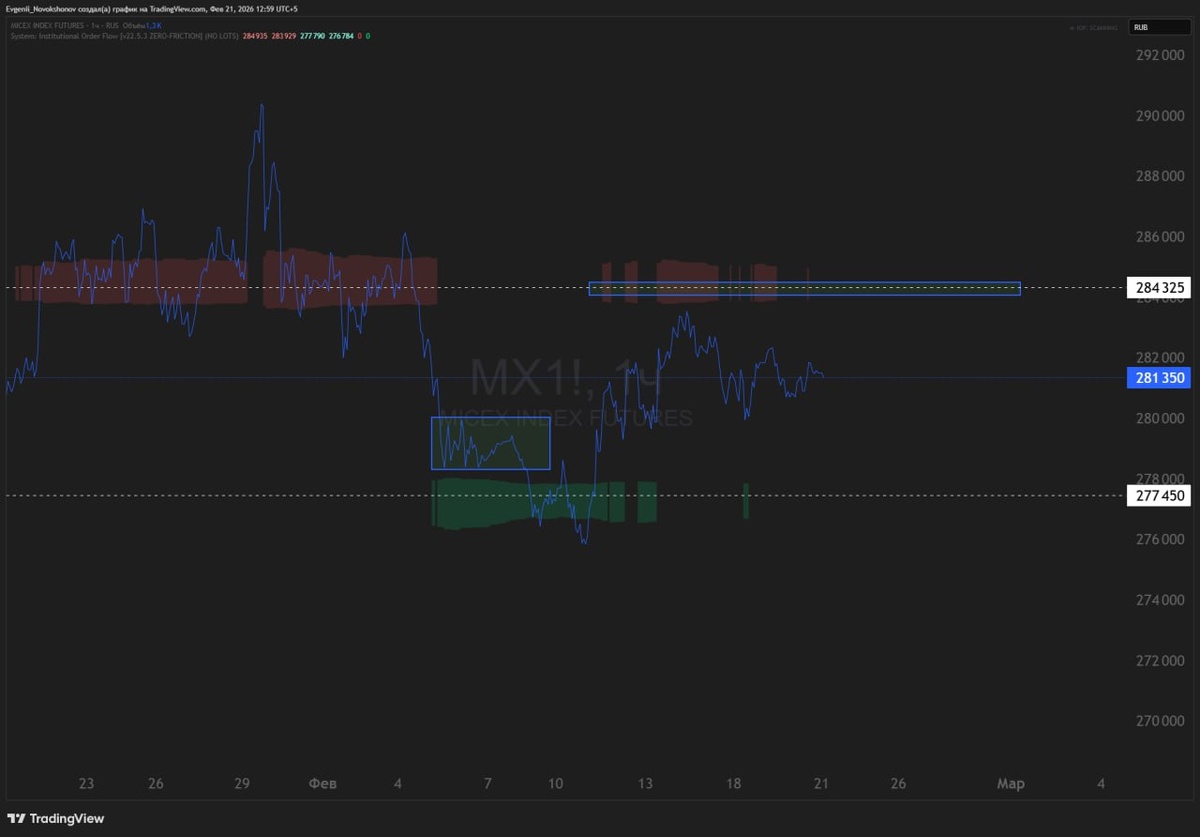The image size is (1200, 837).
Task: Click the TradingView logo at bottom left
Action: pyautogui.click(x=55, y=818)
